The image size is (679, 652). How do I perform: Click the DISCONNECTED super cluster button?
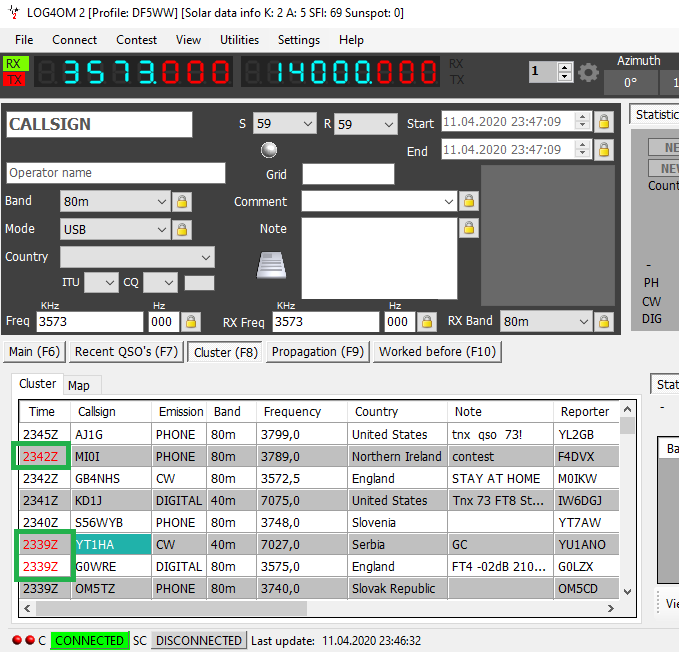[x=199, y=640]
